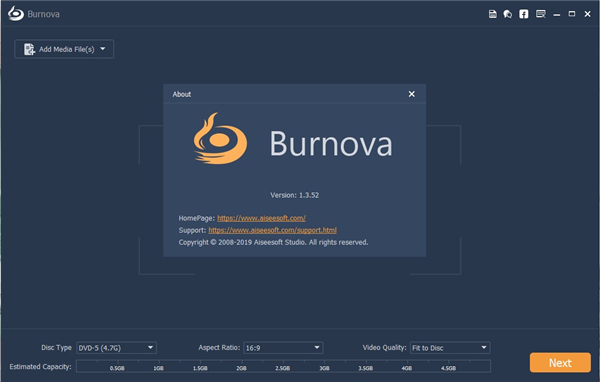This screenshot has width=600, height=382.
Task: Open the Aspect Ratio 16:9 dropdown
Action: (283, 348)
